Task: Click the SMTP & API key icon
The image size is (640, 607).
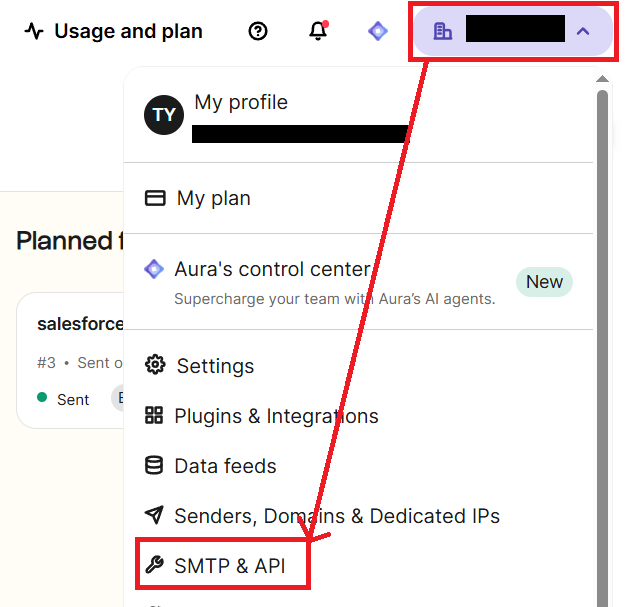Action: click(154, 565)
